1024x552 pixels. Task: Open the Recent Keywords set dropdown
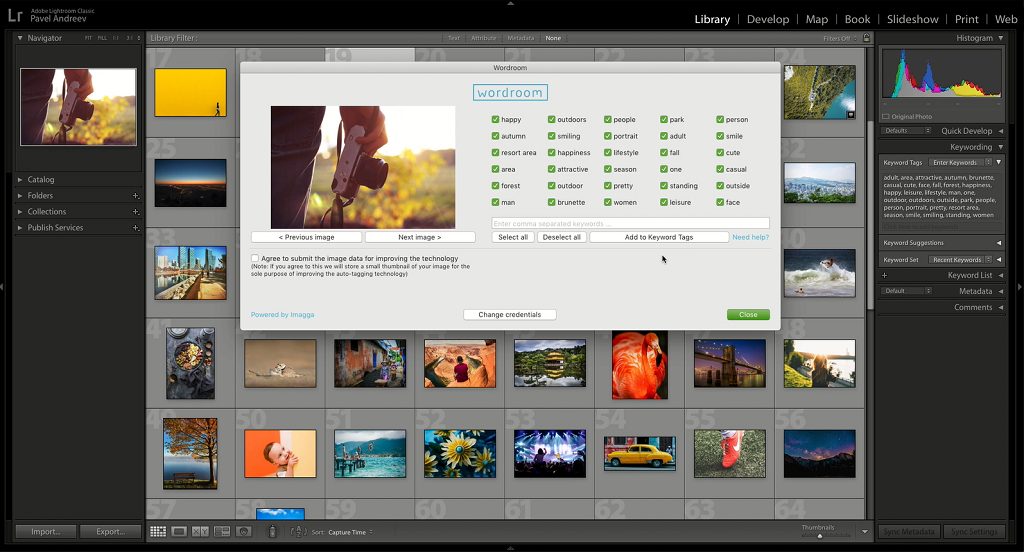click(960, 260)
